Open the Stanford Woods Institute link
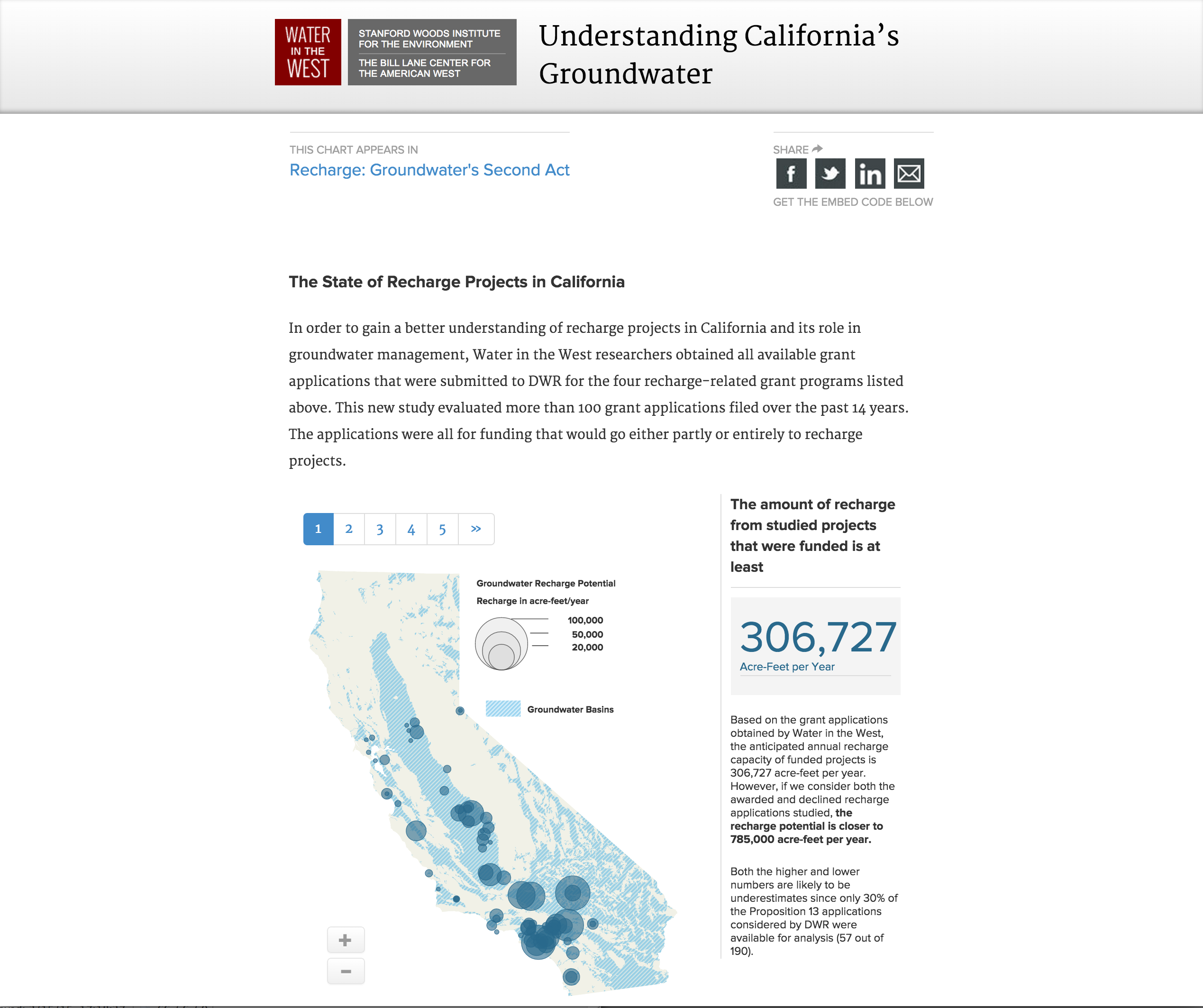1203x1008 pixels. (x=429, y=38)
